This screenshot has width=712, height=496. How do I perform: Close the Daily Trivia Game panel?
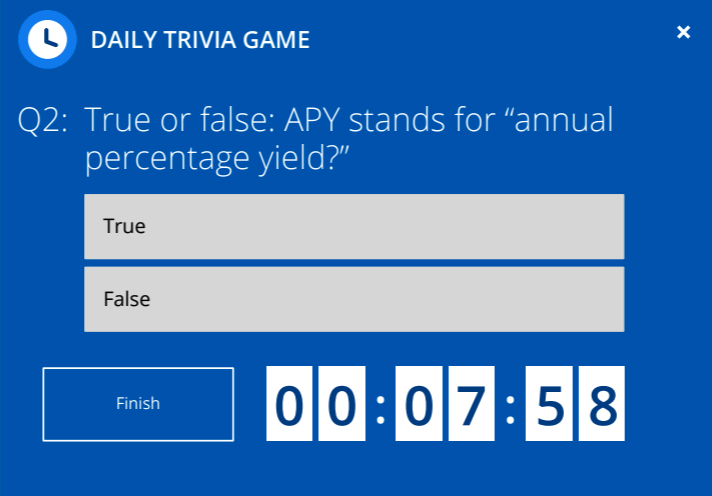click(x=683, y=32)
